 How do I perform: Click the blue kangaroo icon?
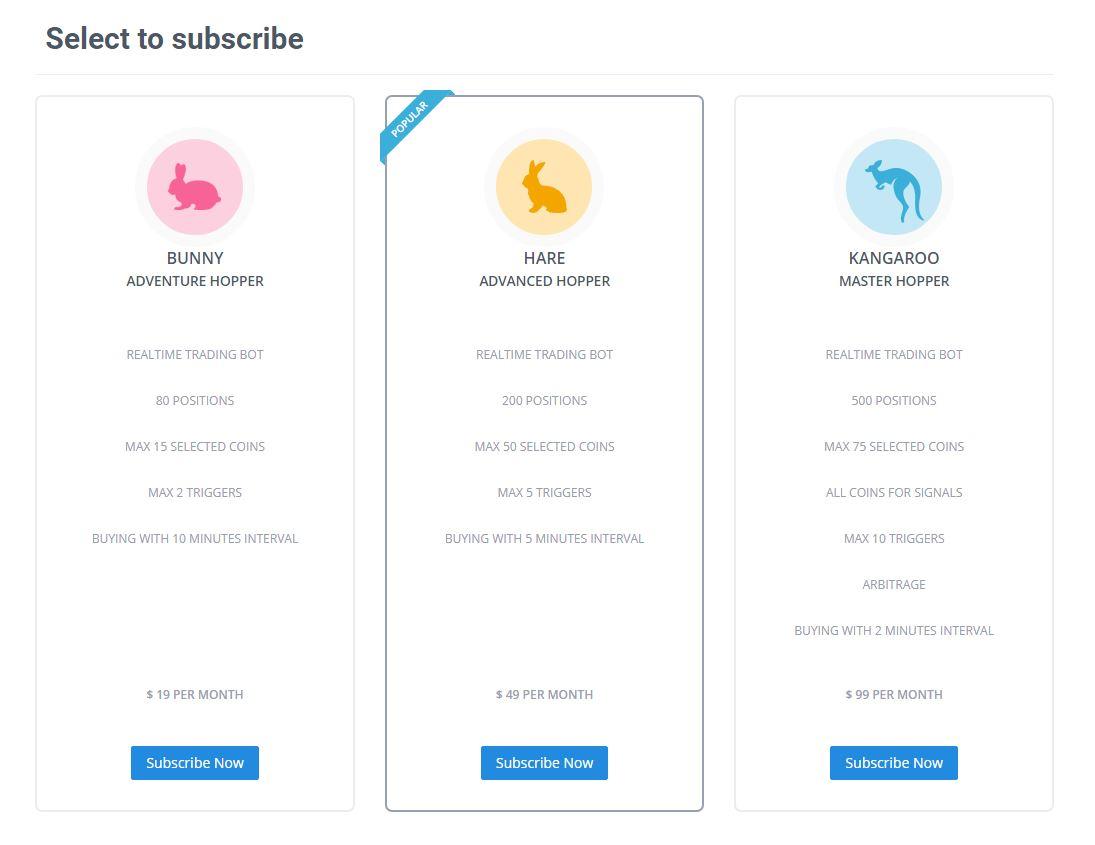tap(894, 186)
